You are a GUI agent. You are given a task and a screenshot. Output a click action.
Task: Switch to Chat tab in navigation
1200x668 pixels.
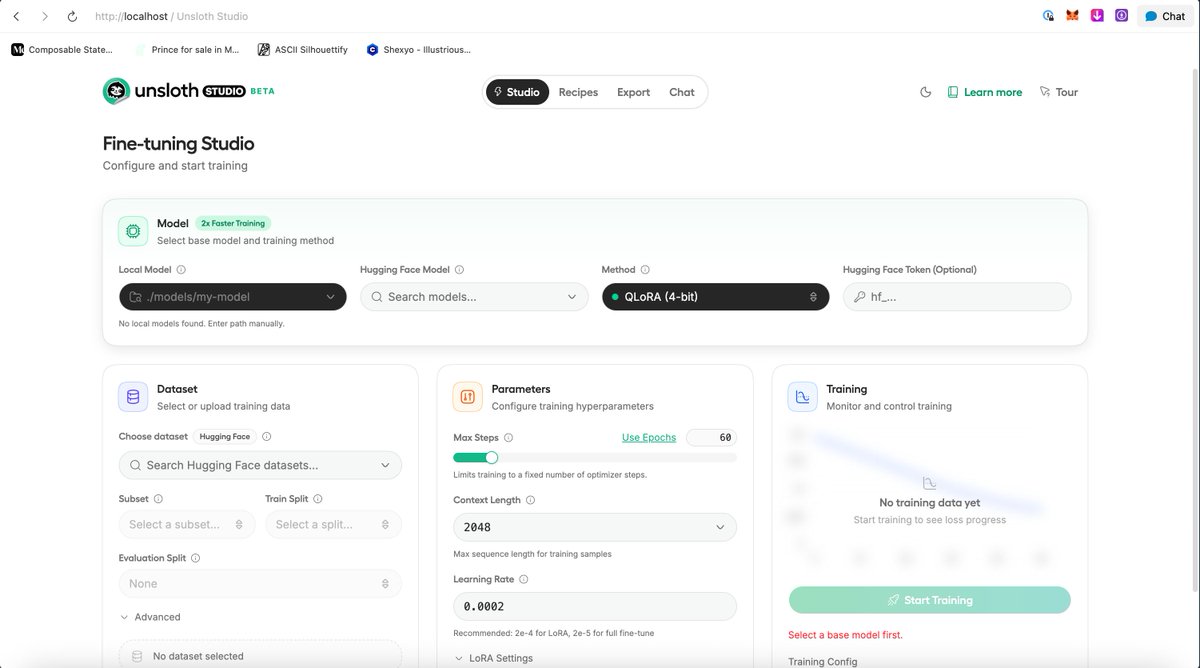682,92
